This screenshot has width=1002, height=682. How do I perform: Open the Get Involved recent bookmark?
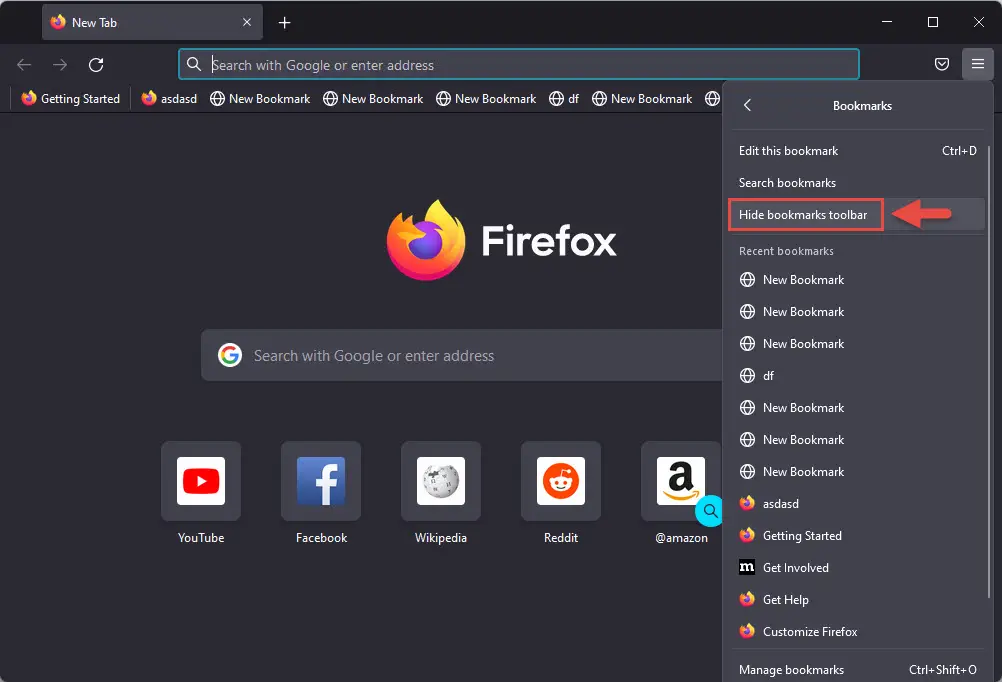click(x=857, y=568)
